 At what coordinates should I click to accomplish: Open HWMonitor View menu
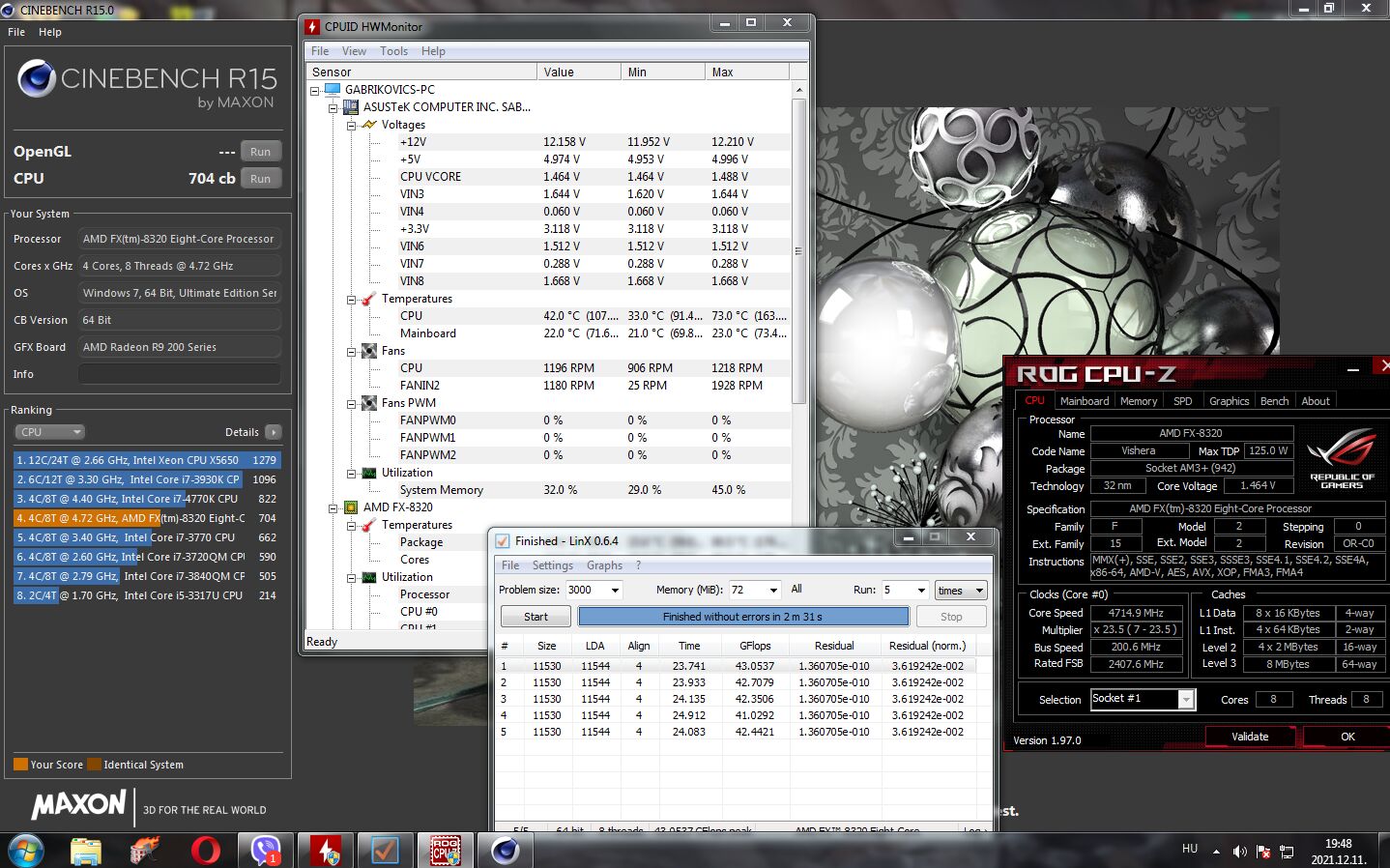point(354,51)
